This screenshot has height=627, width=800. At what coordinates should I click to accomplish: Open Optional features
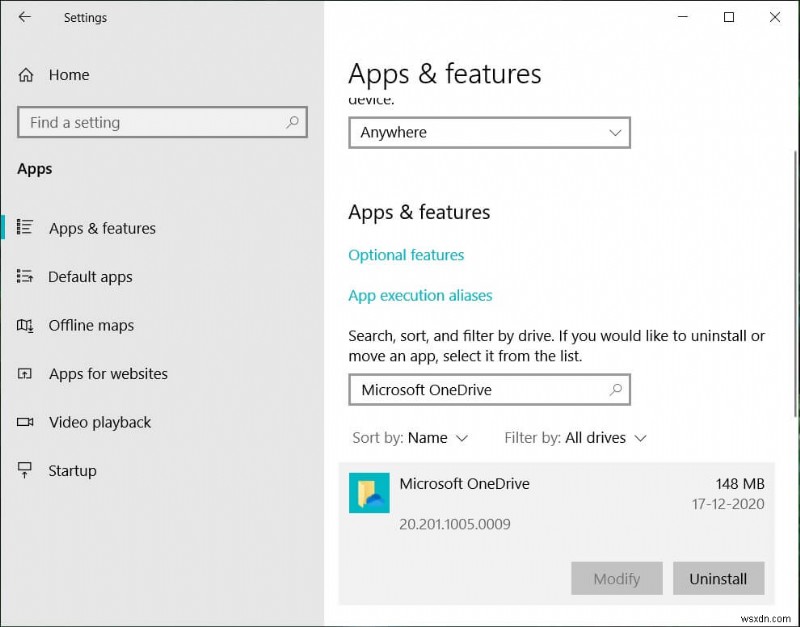406,255
